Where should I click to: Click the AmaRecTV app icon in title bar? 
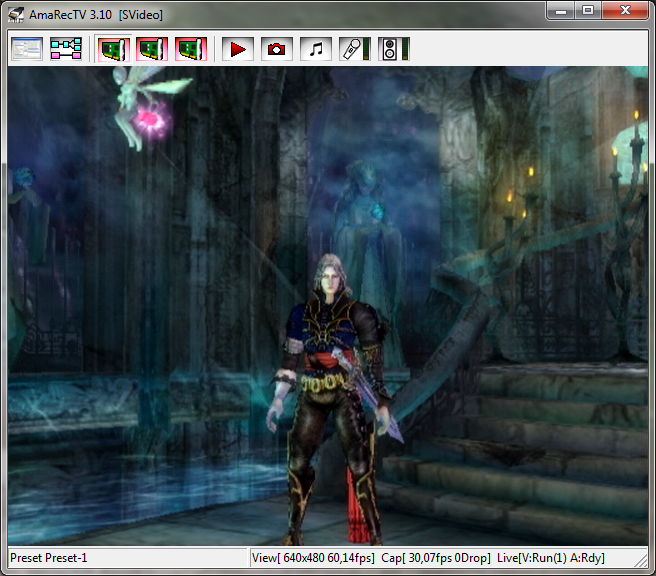pyautogui.click(x=17, y=13)
